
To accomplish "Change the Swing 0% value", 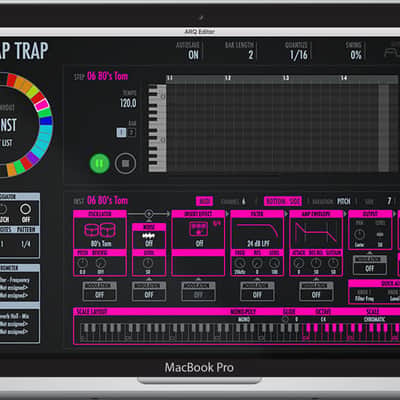I will pos(356,55).
